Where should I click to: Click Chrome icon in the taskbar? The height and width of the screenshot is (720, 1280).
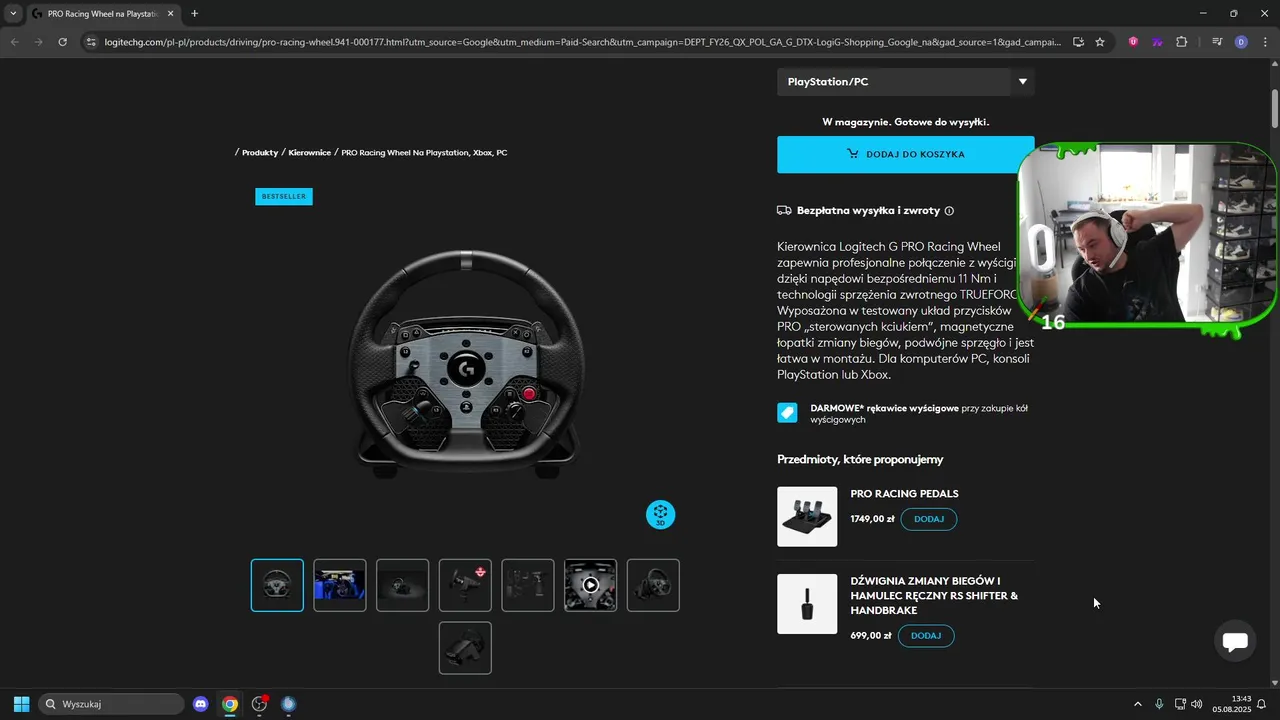(x=230, y=704)
